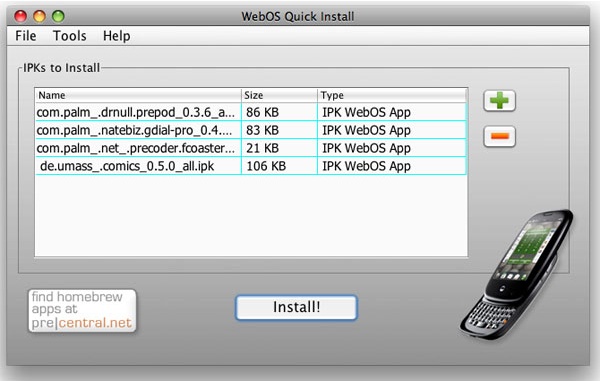Click IPK WebOS App type for fcoaster row
This screenshot has height=381, width=600.
coord(392,148)
